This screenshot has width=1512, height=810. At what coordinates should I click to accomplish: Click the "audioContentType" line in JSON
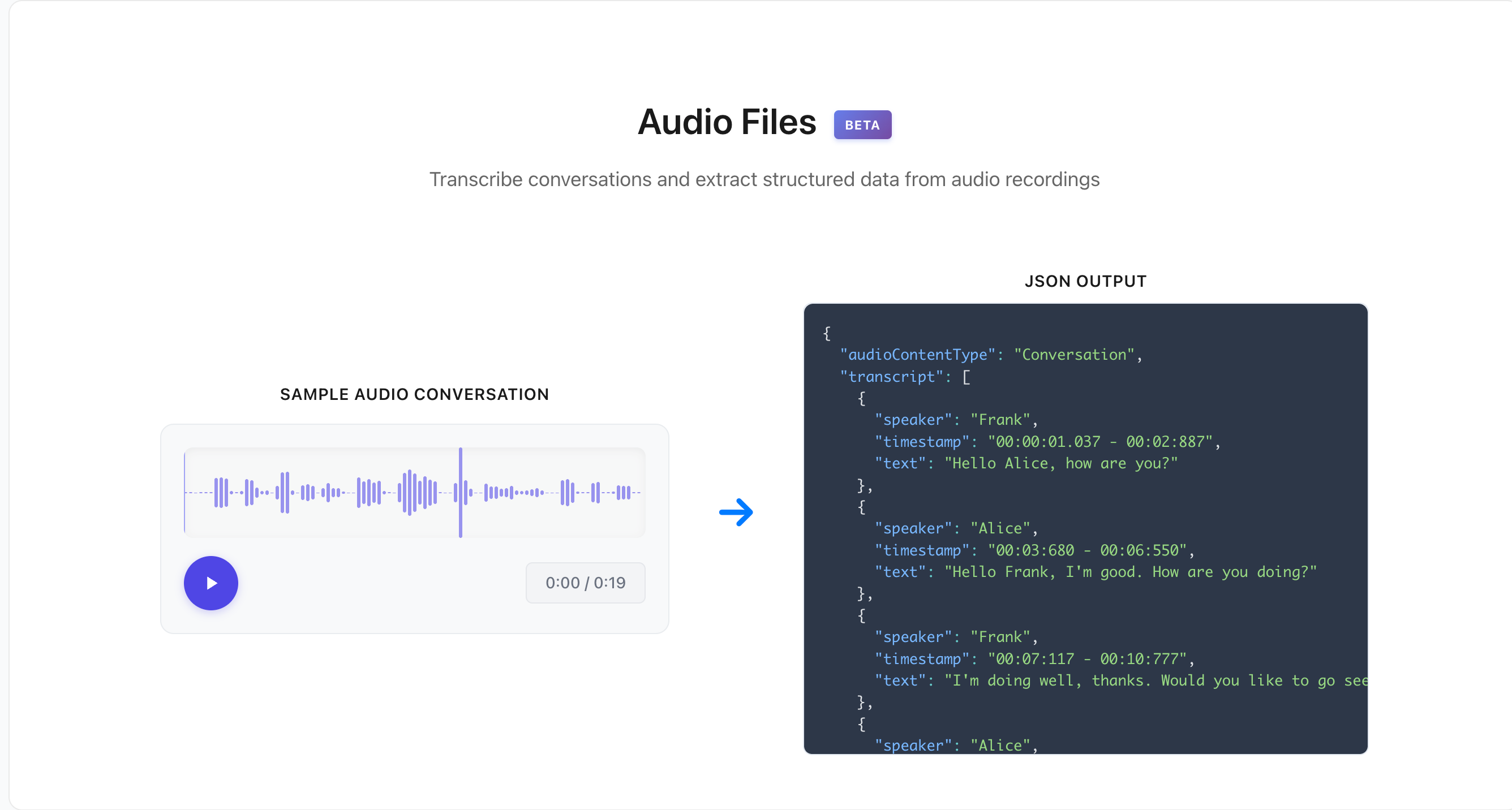point(990,355)
